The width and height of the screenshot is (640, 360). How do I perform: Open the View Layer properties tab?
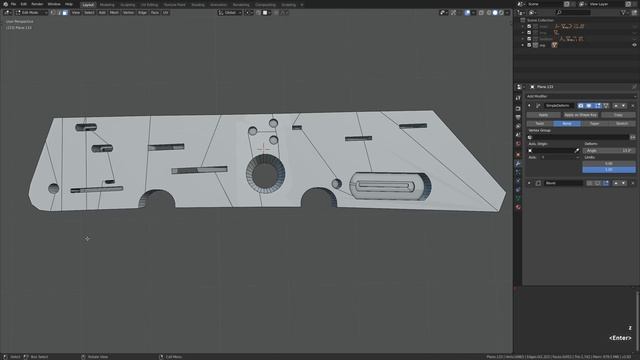518,126
